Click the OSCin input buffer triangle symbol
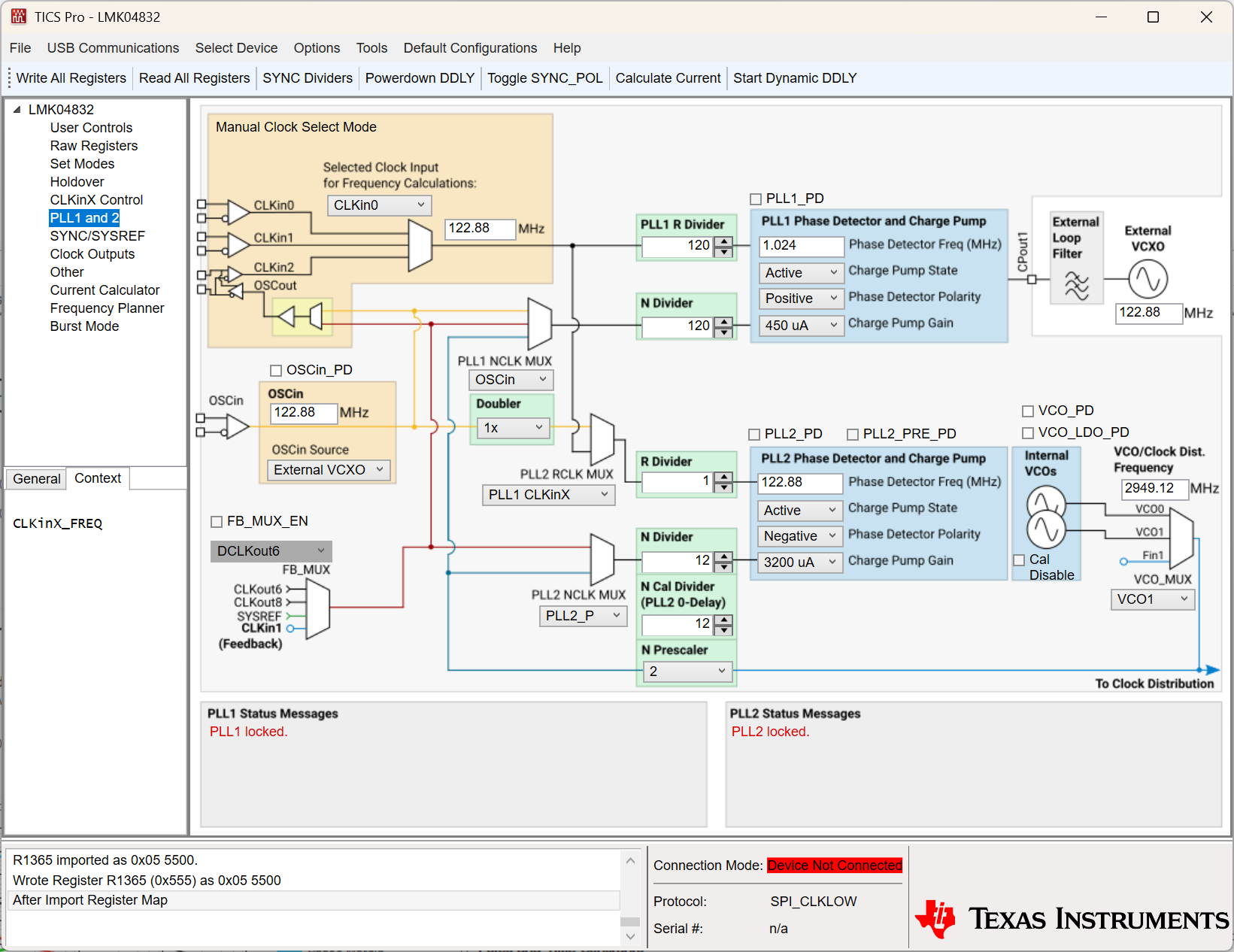 click(238, 427)
